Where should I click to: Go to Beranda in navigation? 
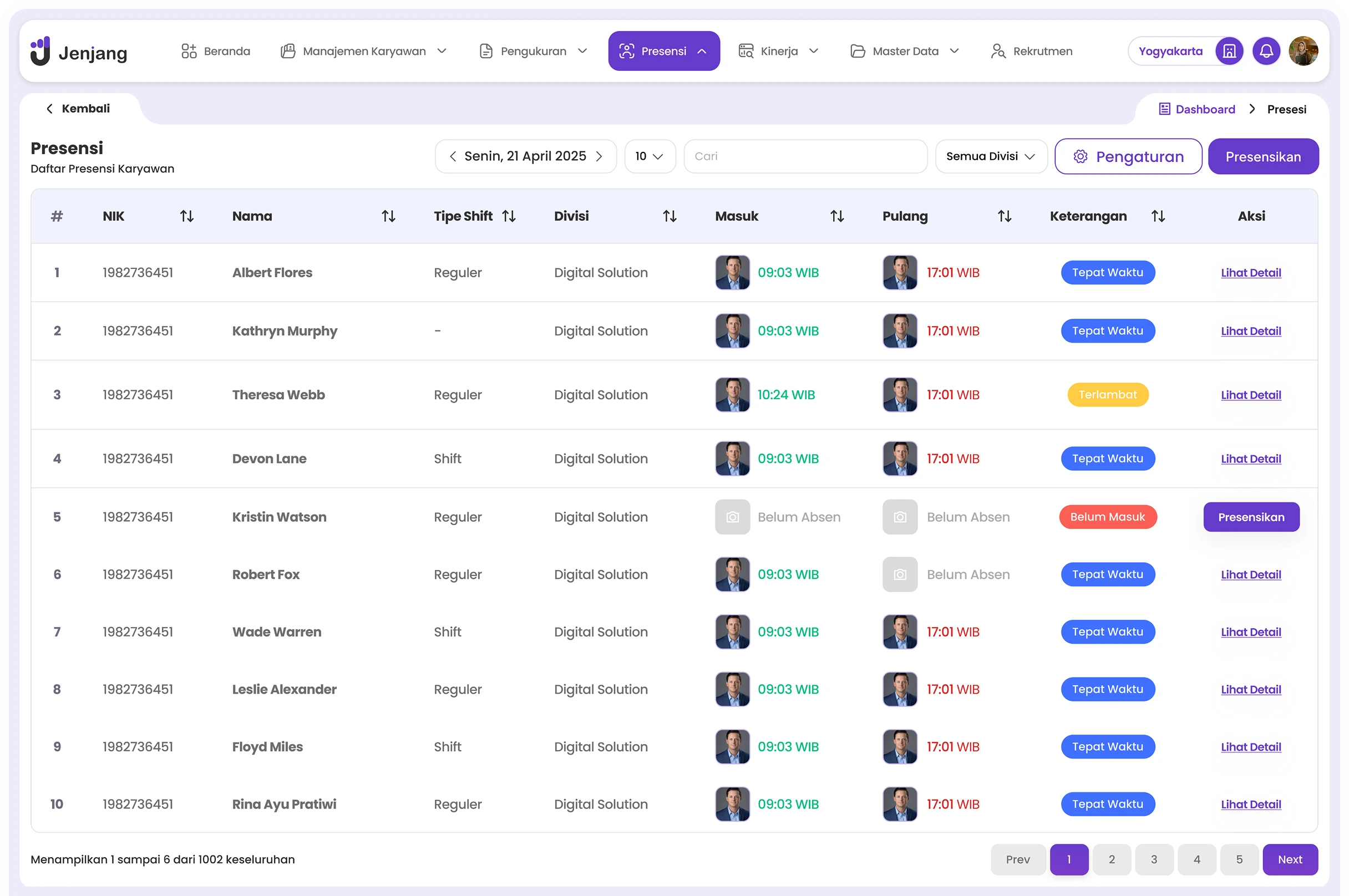click(216, 52)
